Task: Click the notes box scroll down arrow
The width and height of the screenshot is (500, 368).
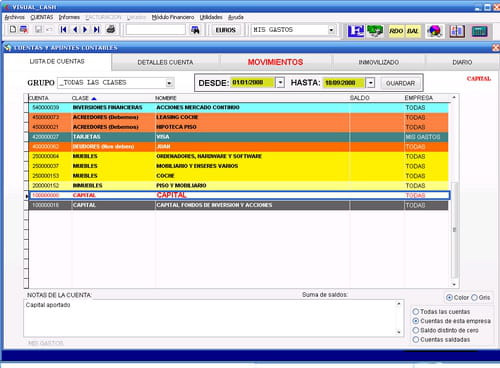Action: click(399, 332)
